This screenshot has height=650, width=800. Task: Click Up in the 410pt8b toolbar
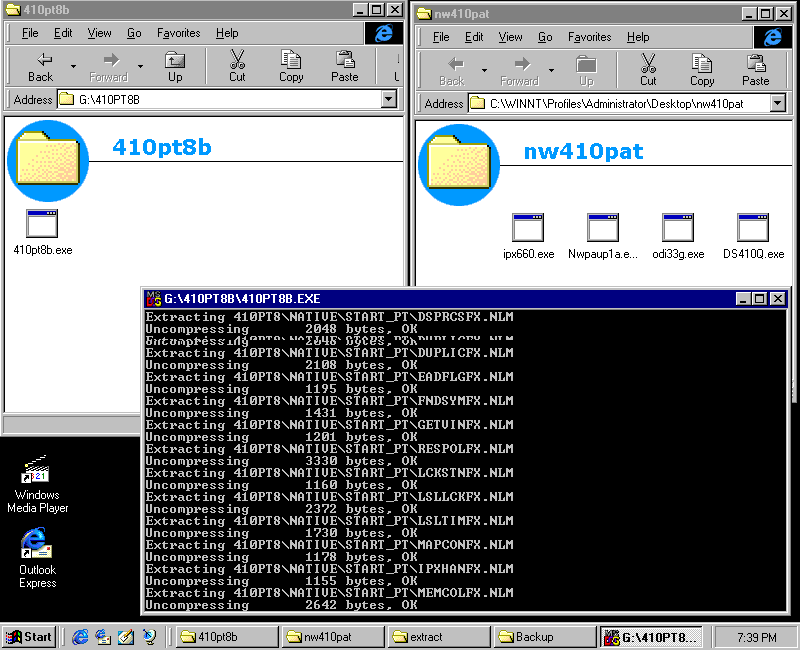175,66
